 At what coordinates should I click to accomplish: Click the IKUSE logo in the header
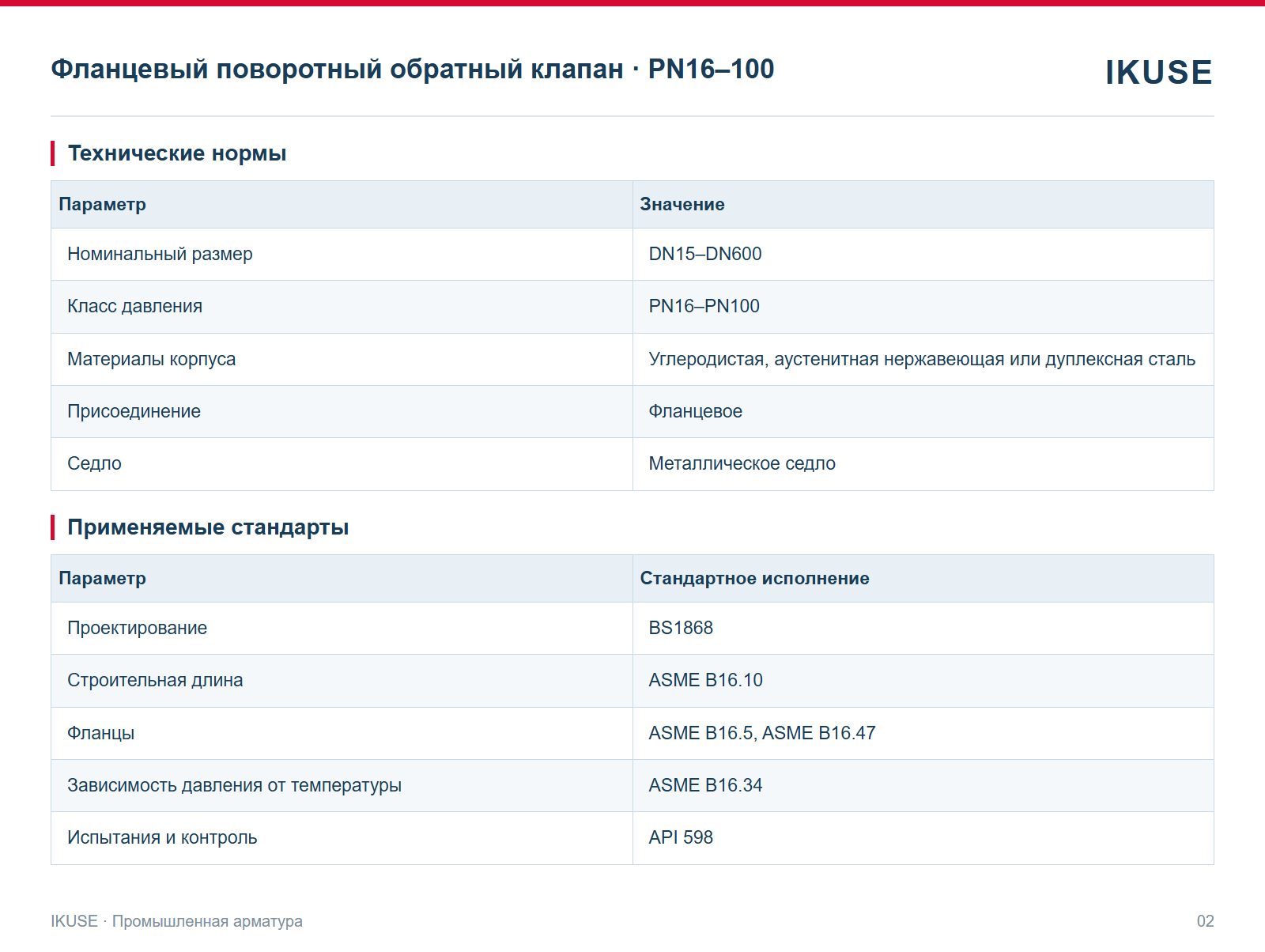click(1158, 72)
